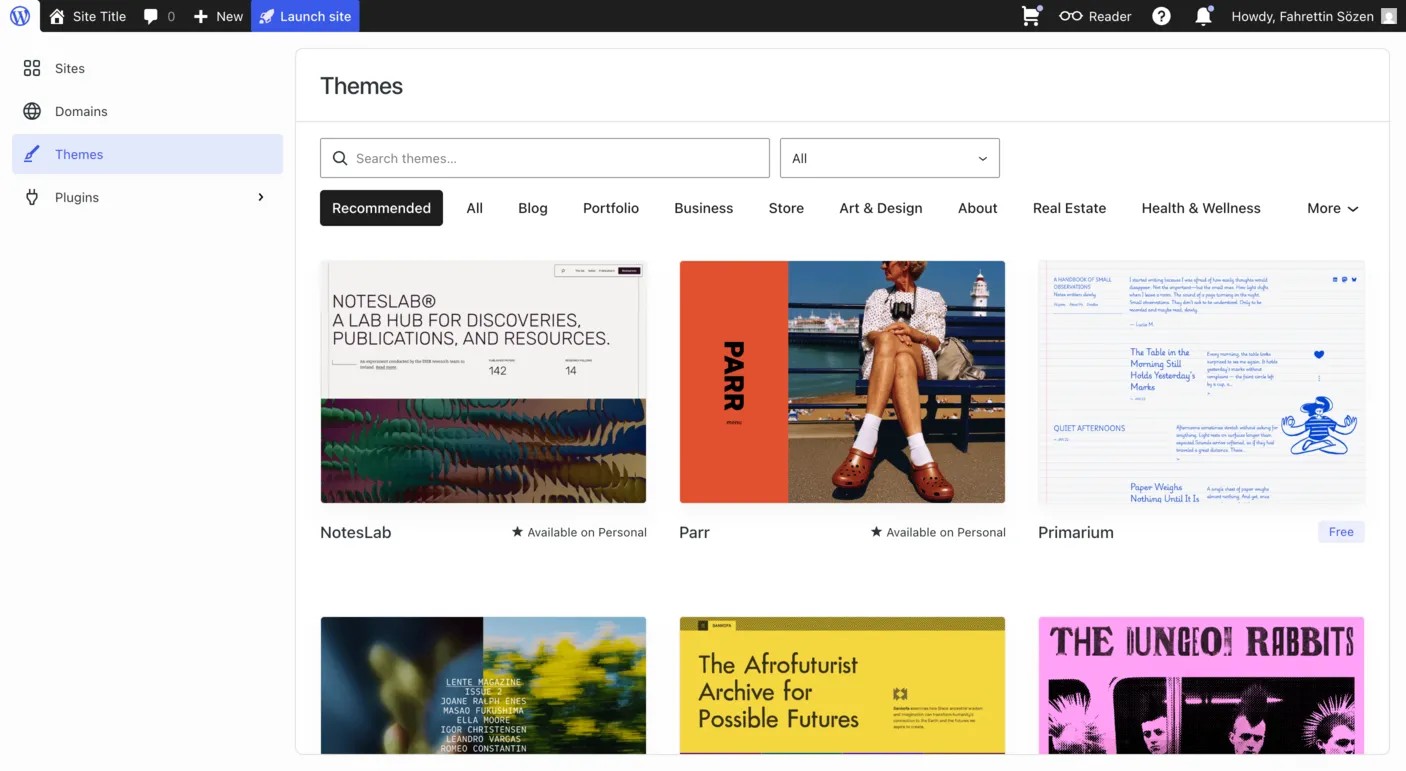This screenshot has height=771, width=1406.
Task: Click the search magnifier in the themes search bar
Action: [340, 158]
